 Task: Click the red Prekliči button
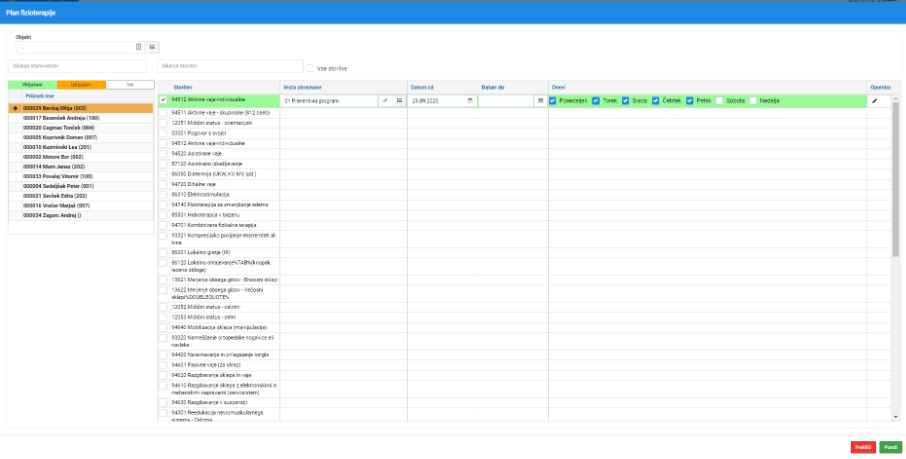pos(863,447)
